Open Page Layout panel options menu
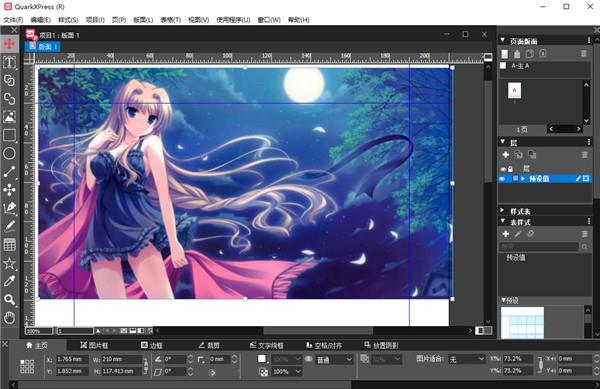The width and height of the screenshot is (600, 389). [x=589, y=41]
